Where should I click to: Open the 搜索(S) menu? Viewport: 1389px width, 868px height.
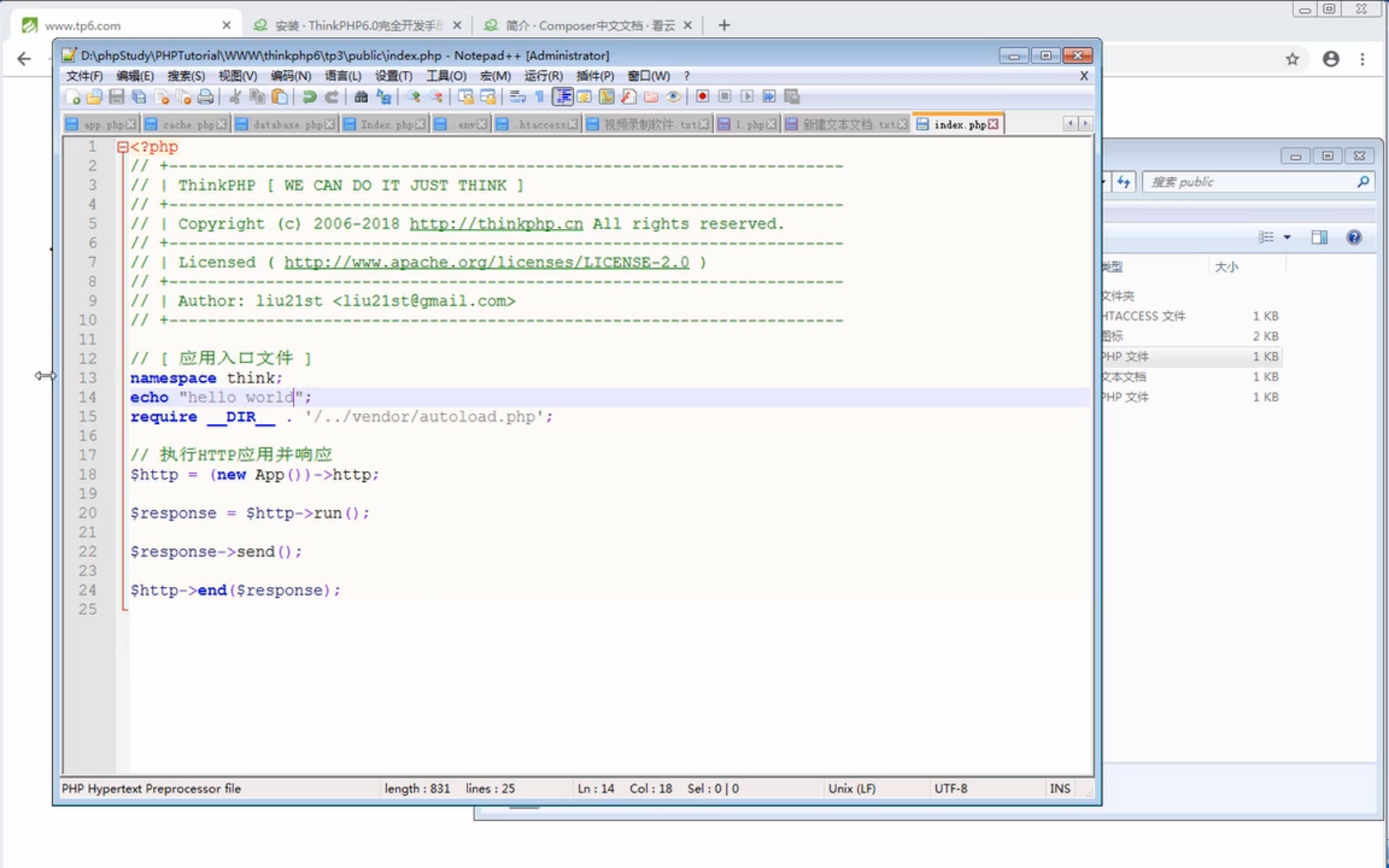pyautogui.click(x=186, y=75)
